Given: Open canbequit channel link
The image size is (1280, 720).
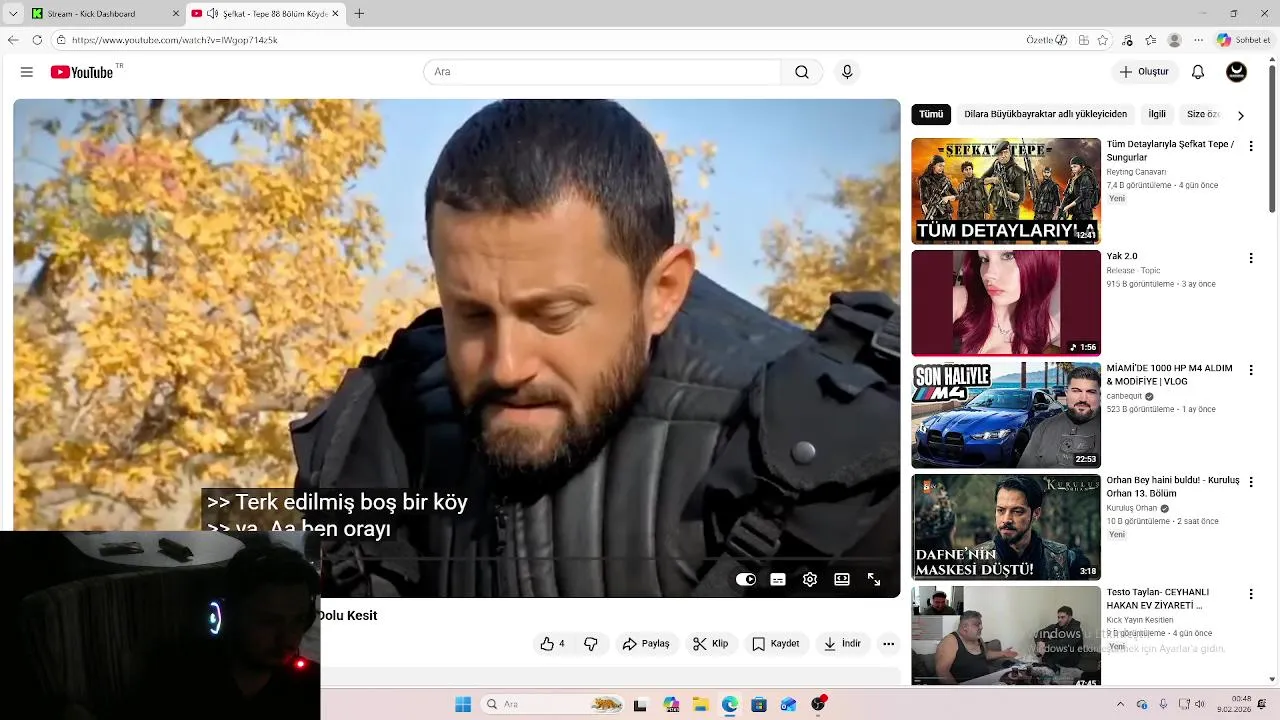Looking at the screenshot, I should (1124, 396).
